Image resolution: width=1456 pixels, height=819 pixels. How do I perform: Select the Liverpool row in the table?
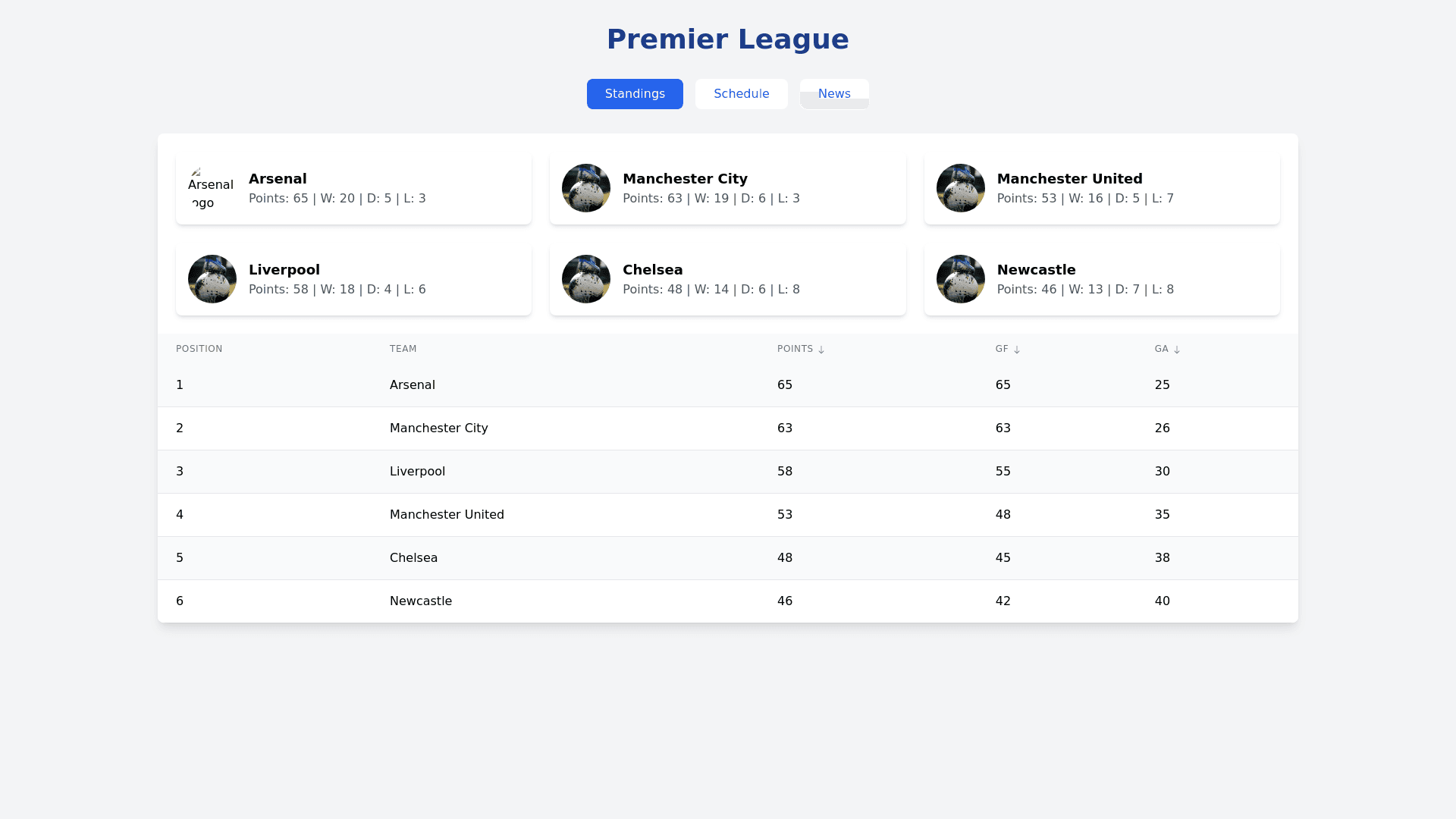(x=728, y=471)
